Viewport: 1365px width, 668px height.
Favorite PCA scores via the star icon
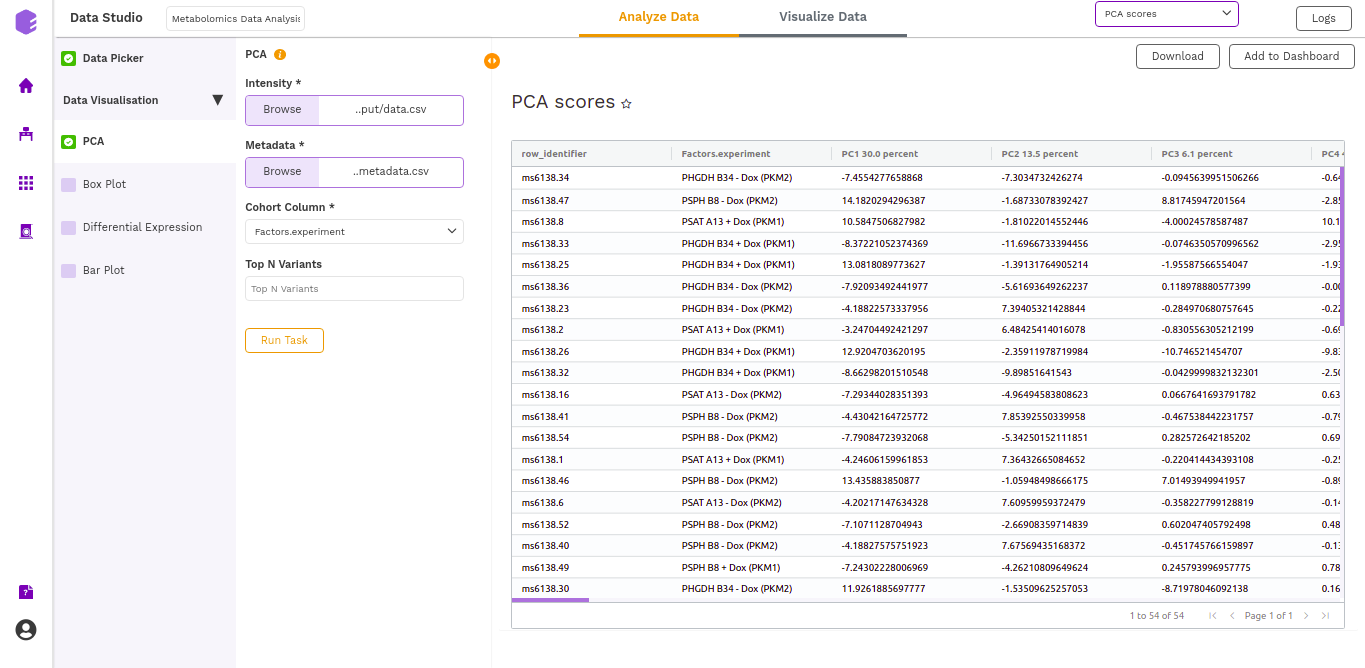[626, 102]
